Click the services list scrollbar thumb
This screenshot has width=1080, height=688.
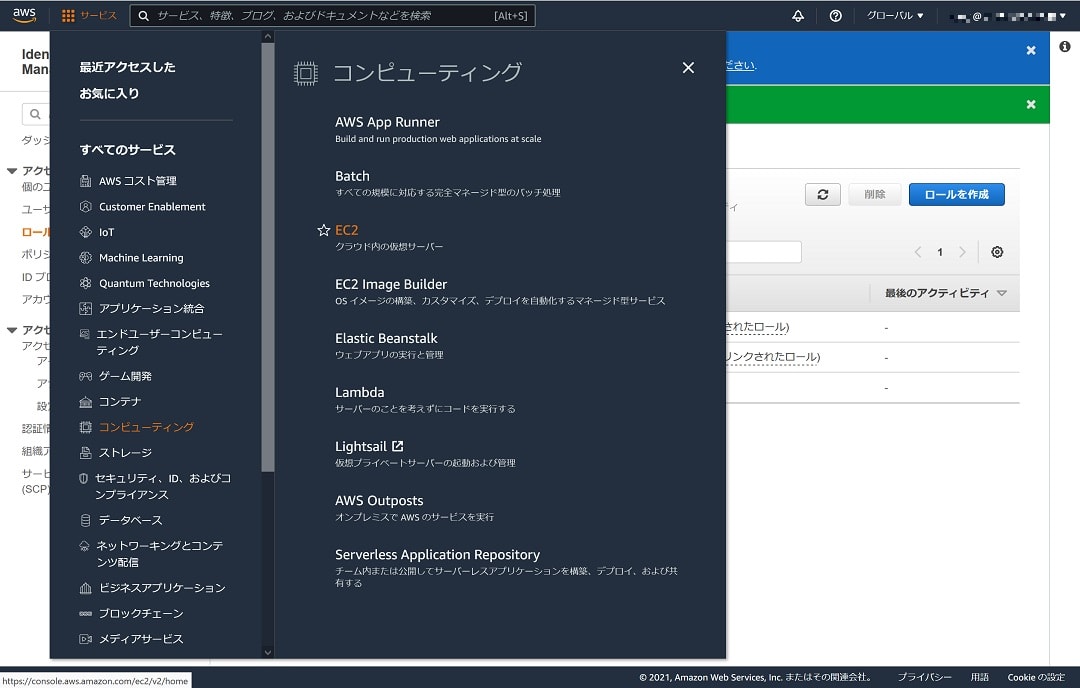(x=268, y=257)
